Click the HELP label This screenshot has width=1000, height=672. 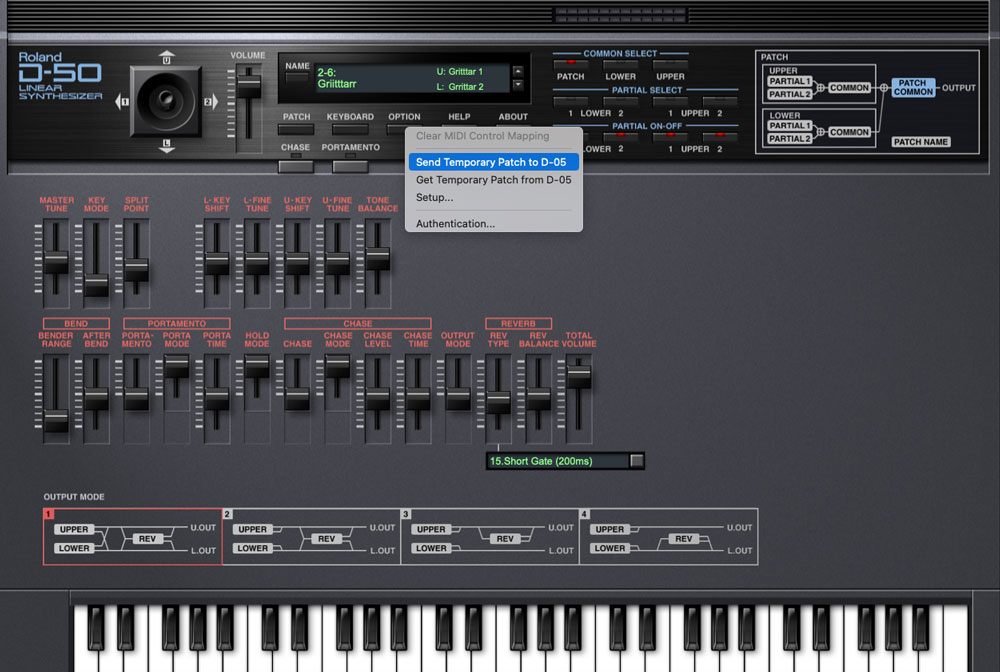coord(459,117)
